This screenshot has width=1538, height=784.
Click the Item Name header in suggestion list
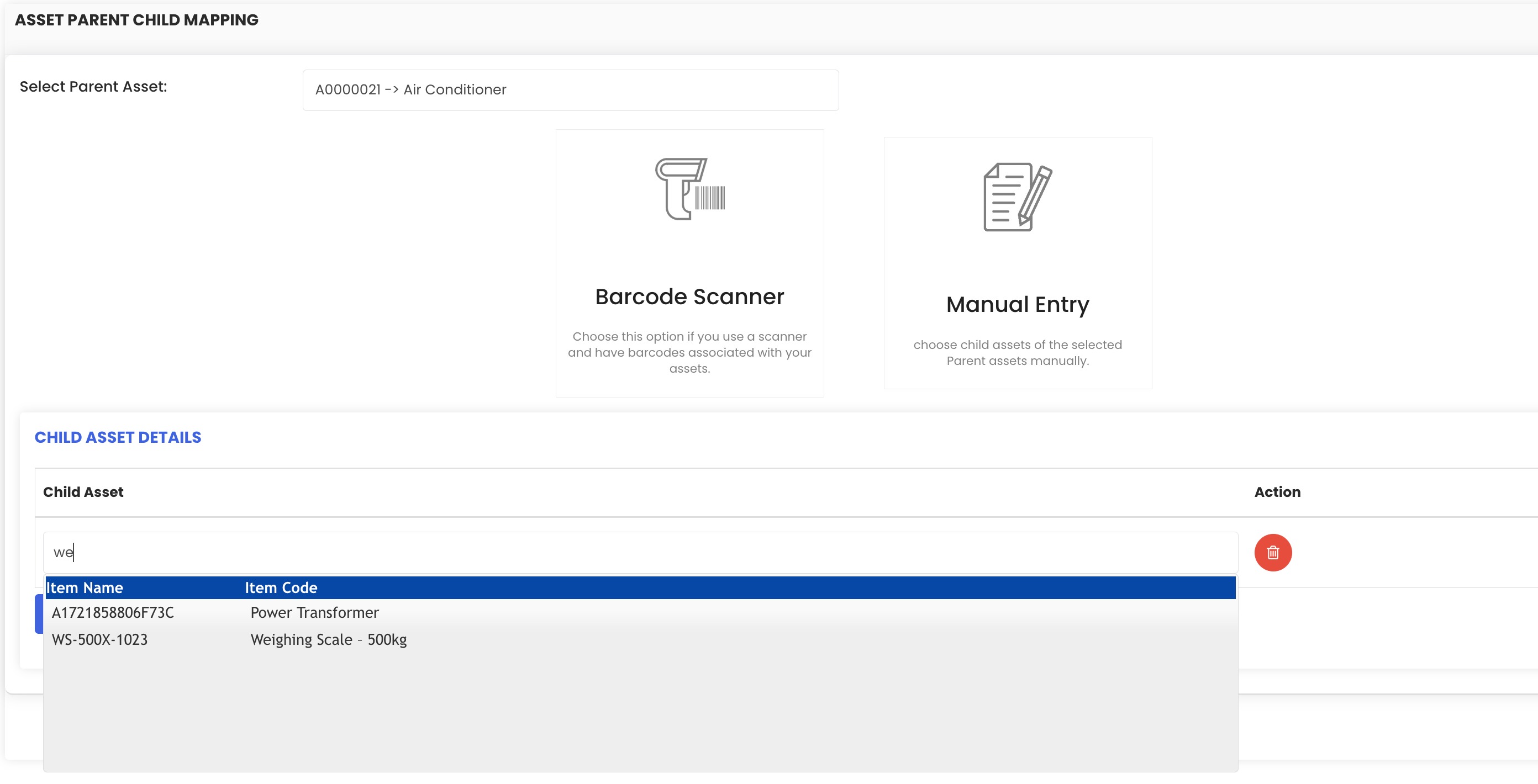click(85, 587)
